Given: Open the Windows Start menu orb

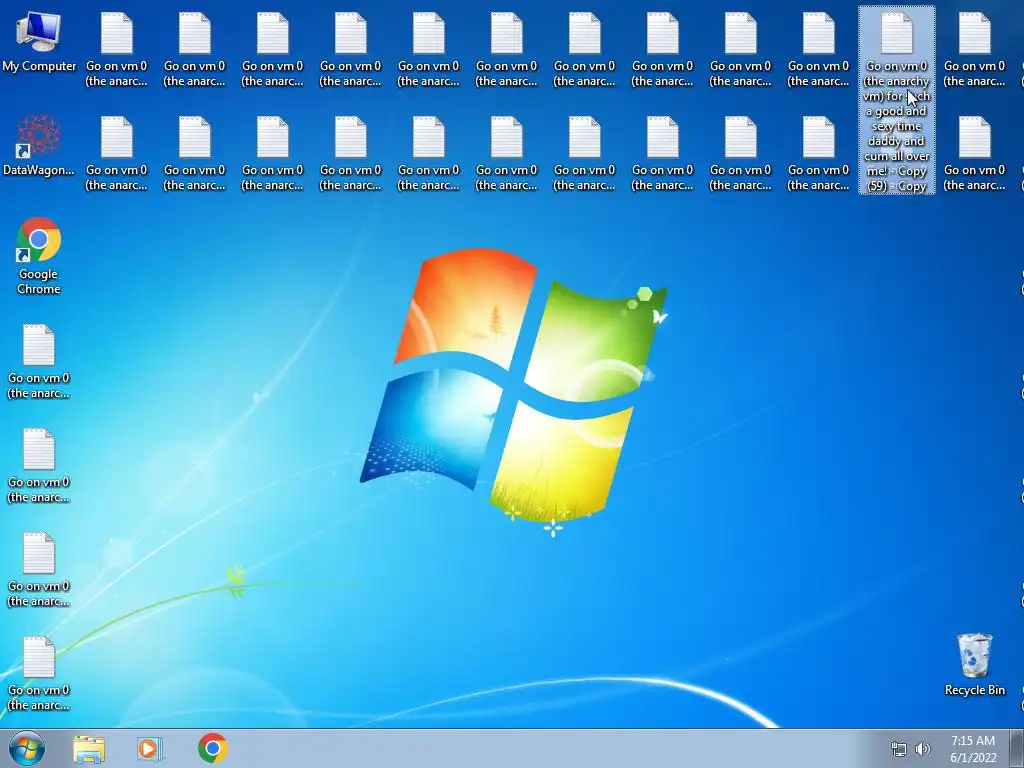Looking at the screenshot, I should click(26, 748).
